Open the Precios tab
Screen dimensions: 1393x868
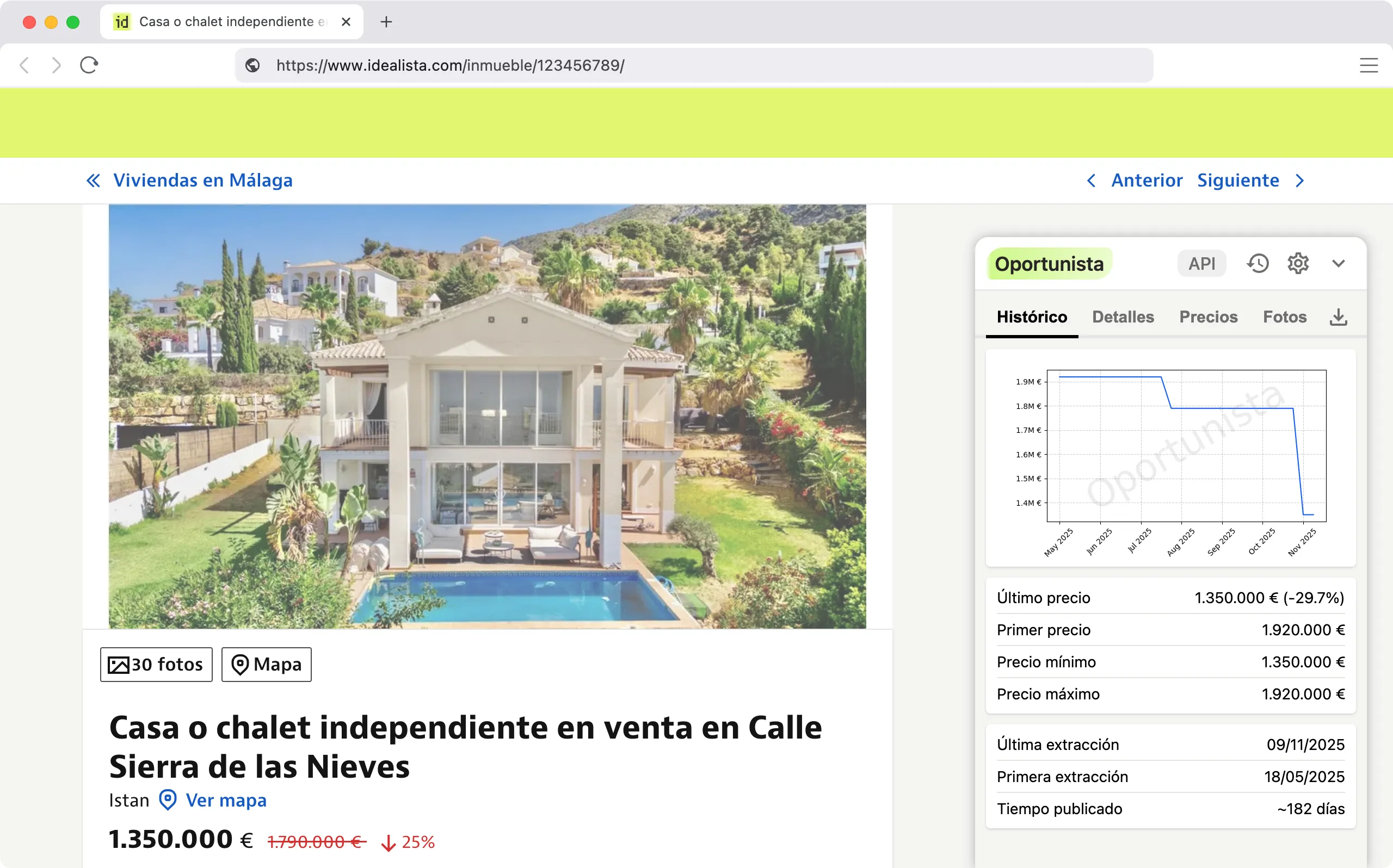tap(1208, 317)
